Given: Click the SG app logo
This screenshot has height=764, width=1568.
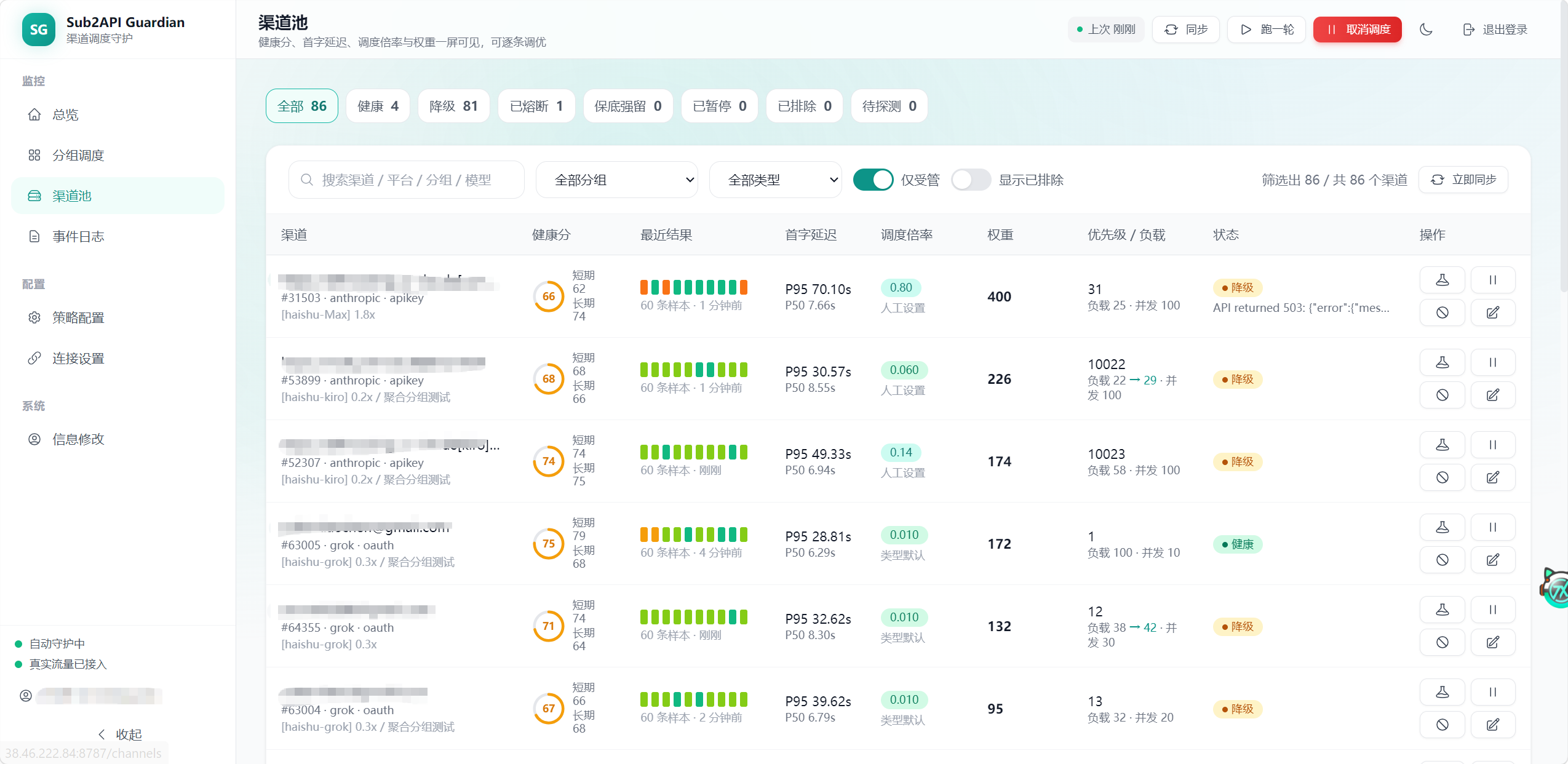Looking at the screenshot, I should click(38, 30).
